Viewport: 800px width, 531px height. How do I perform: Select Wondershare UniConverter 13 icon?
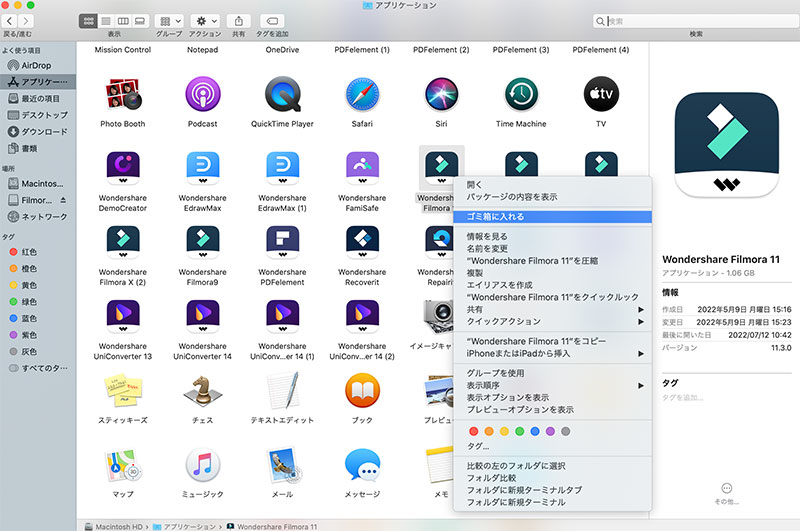click(123, 316)
